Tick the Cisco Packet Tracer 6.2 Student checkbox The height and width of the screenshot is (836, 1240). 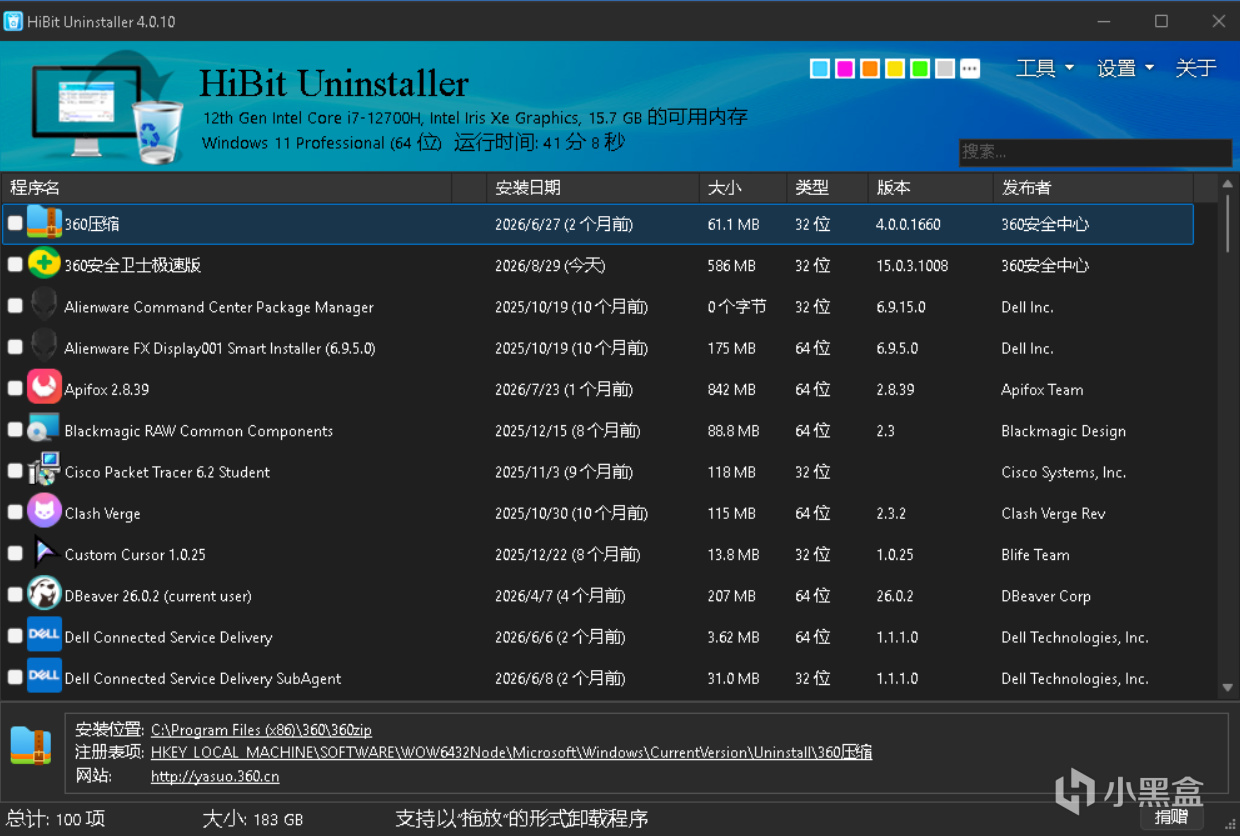click(15, 472)
